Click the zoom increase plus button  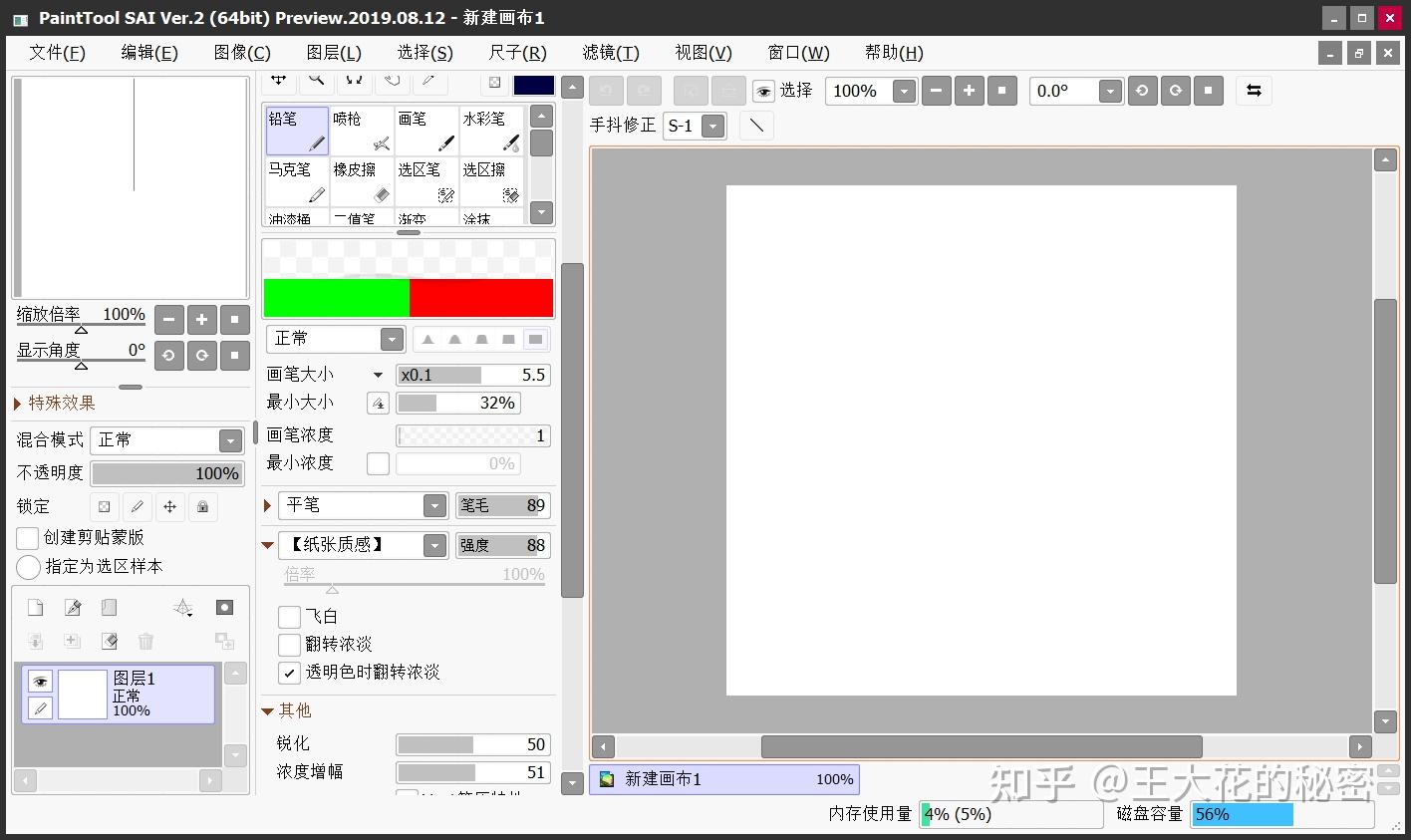[x=969, y=91]
